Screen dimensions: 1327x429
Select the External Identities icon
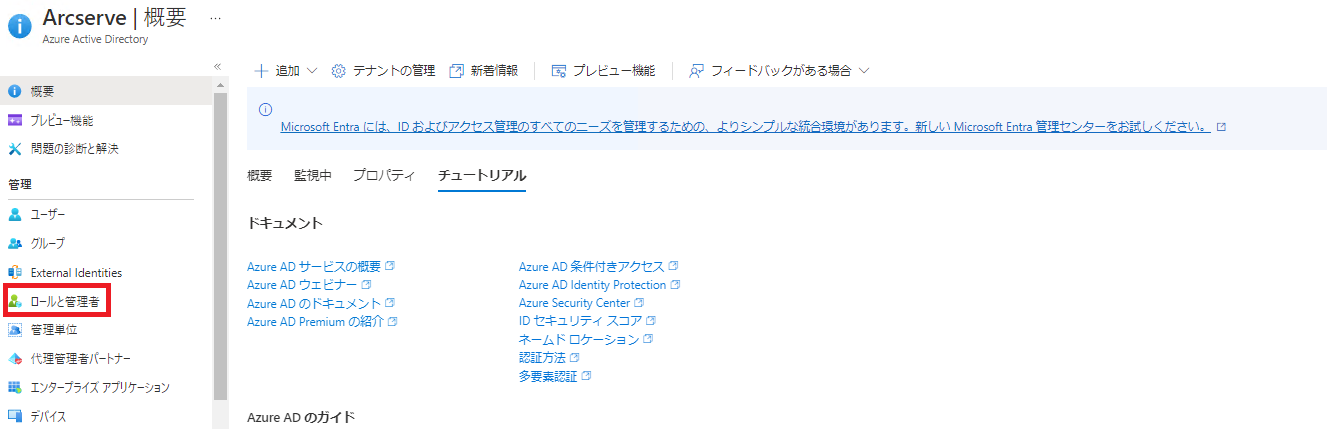pyautogui.click(x=14, y=272)
